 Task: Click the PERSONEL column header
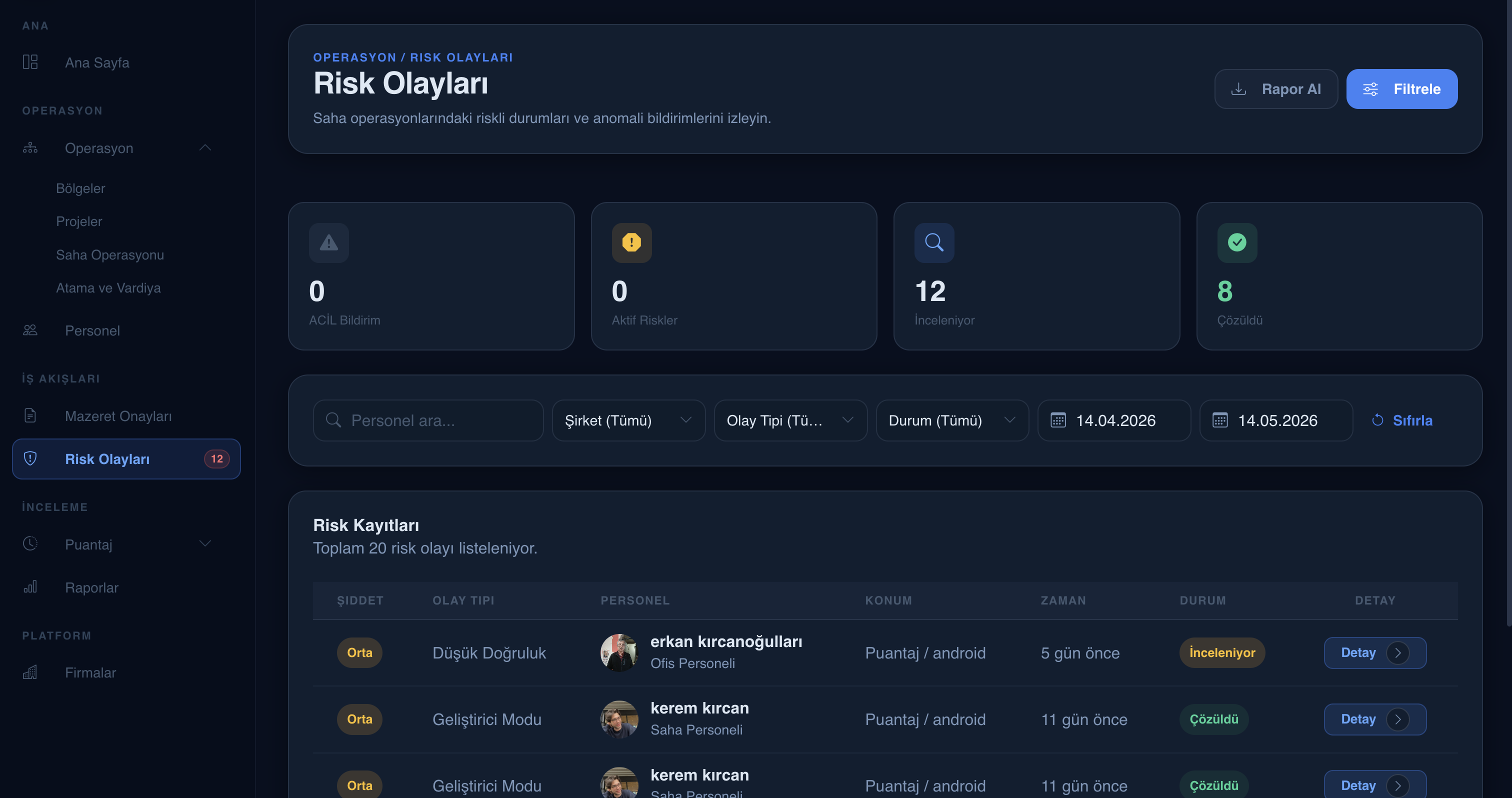click(x=635, y=600)
